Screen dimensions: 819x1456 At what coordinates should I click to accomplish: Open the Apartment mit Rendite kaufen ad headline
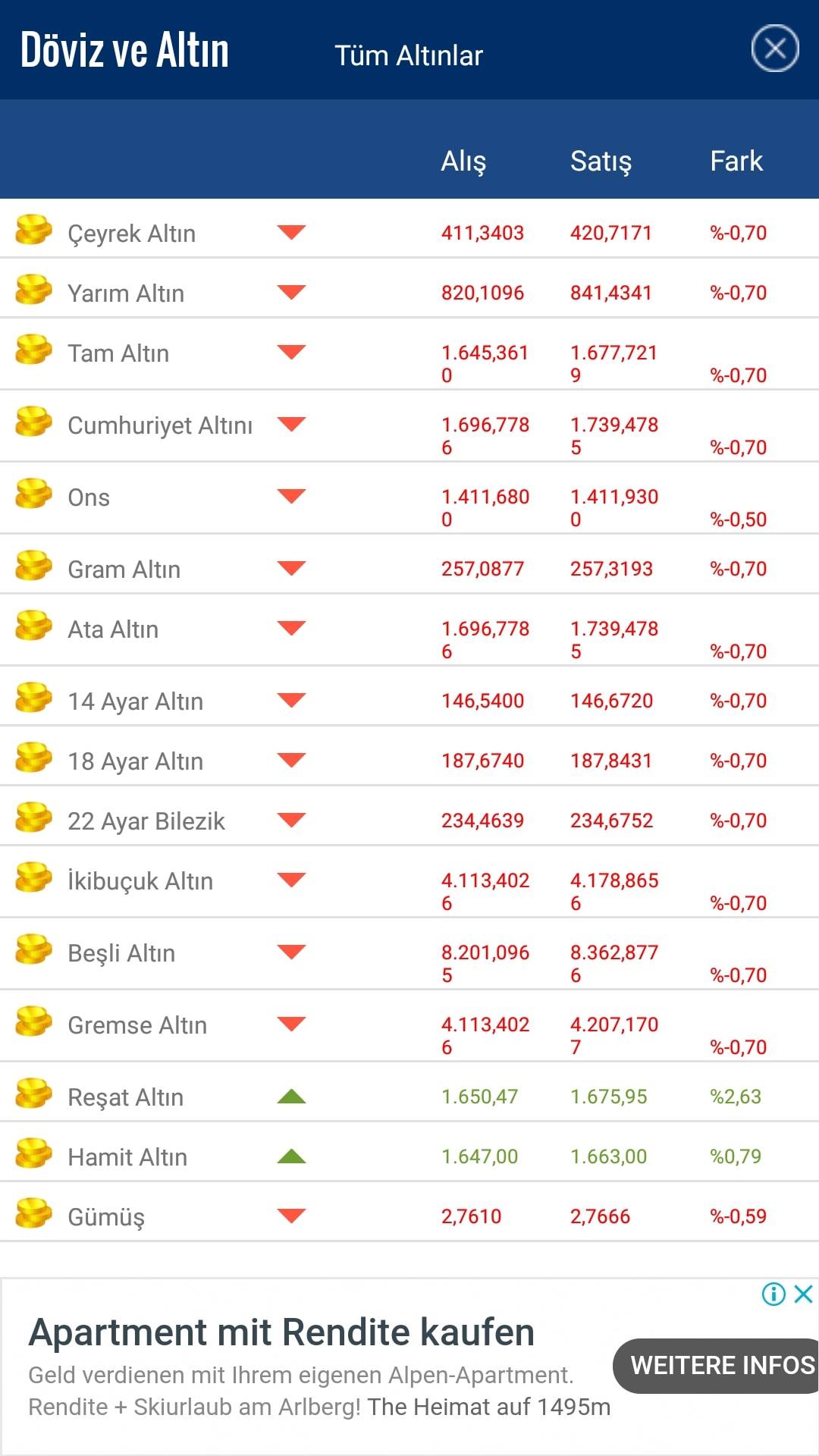(x=281, y=1332)
